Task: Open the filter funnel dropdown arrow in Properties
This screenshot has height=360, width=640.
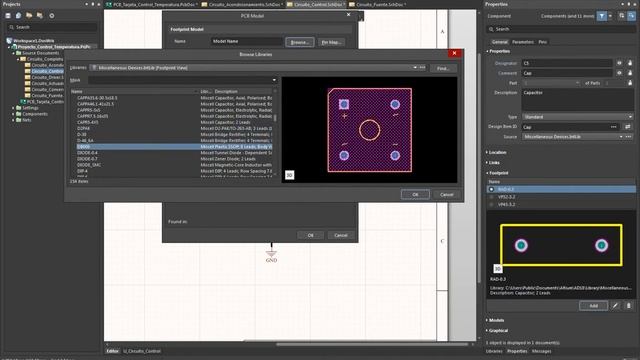Action: pos(610,16)
